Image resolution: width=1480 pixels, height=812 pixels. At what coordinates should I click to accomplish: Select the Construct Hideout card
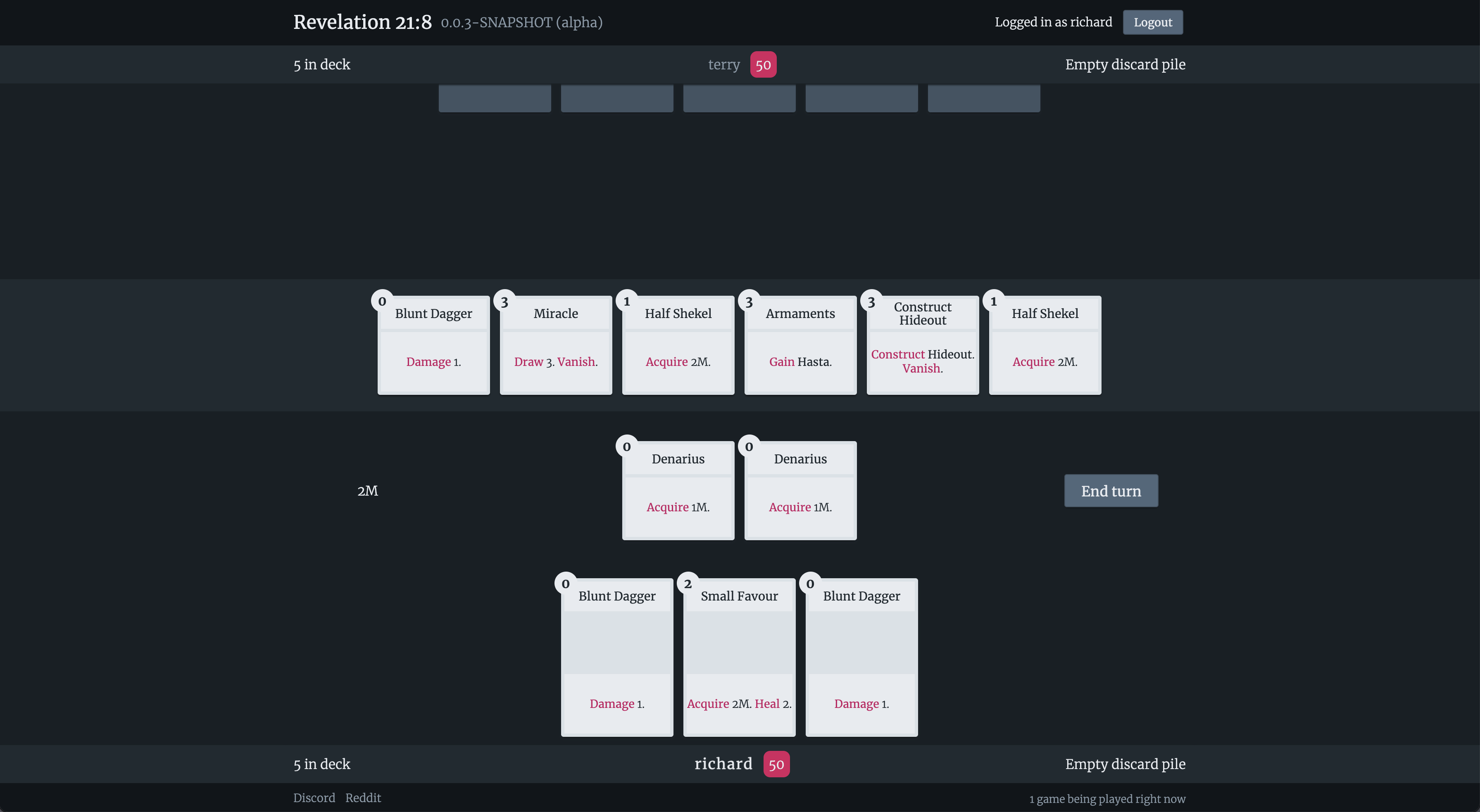point(922,344)
